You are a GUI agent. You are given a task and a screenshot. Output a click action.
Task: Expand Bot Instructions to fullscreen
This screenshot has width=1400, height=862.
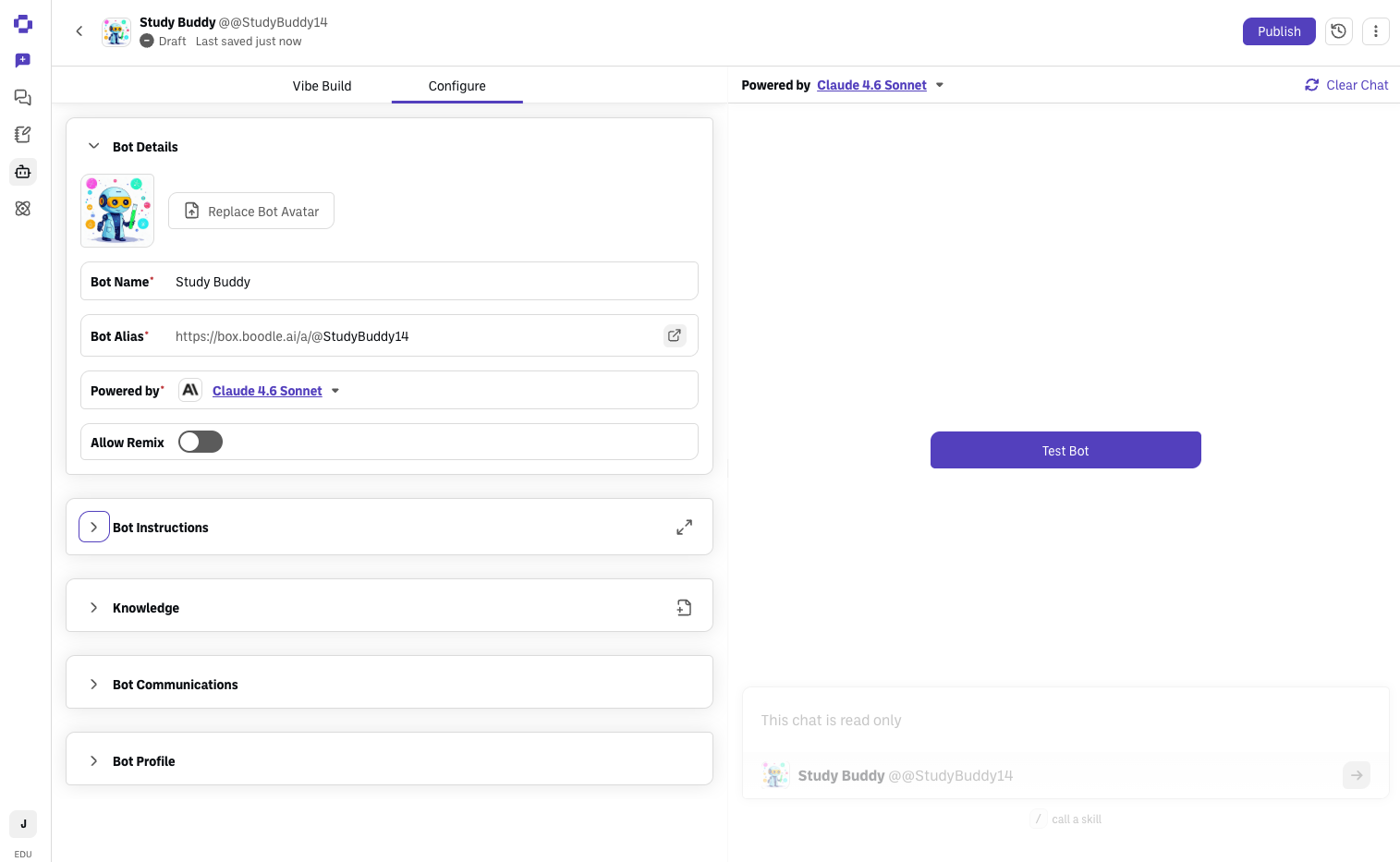pos(684,528)
